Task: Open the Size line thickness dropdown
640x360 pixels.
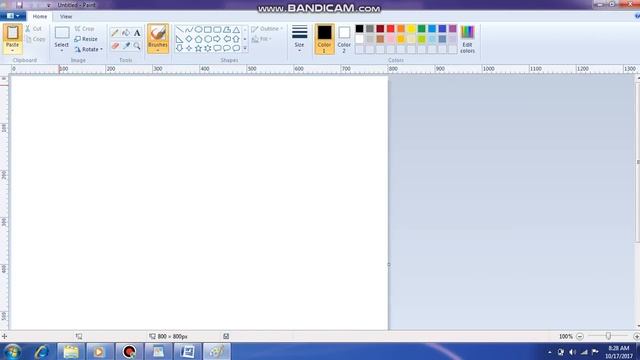Action: 299,39
